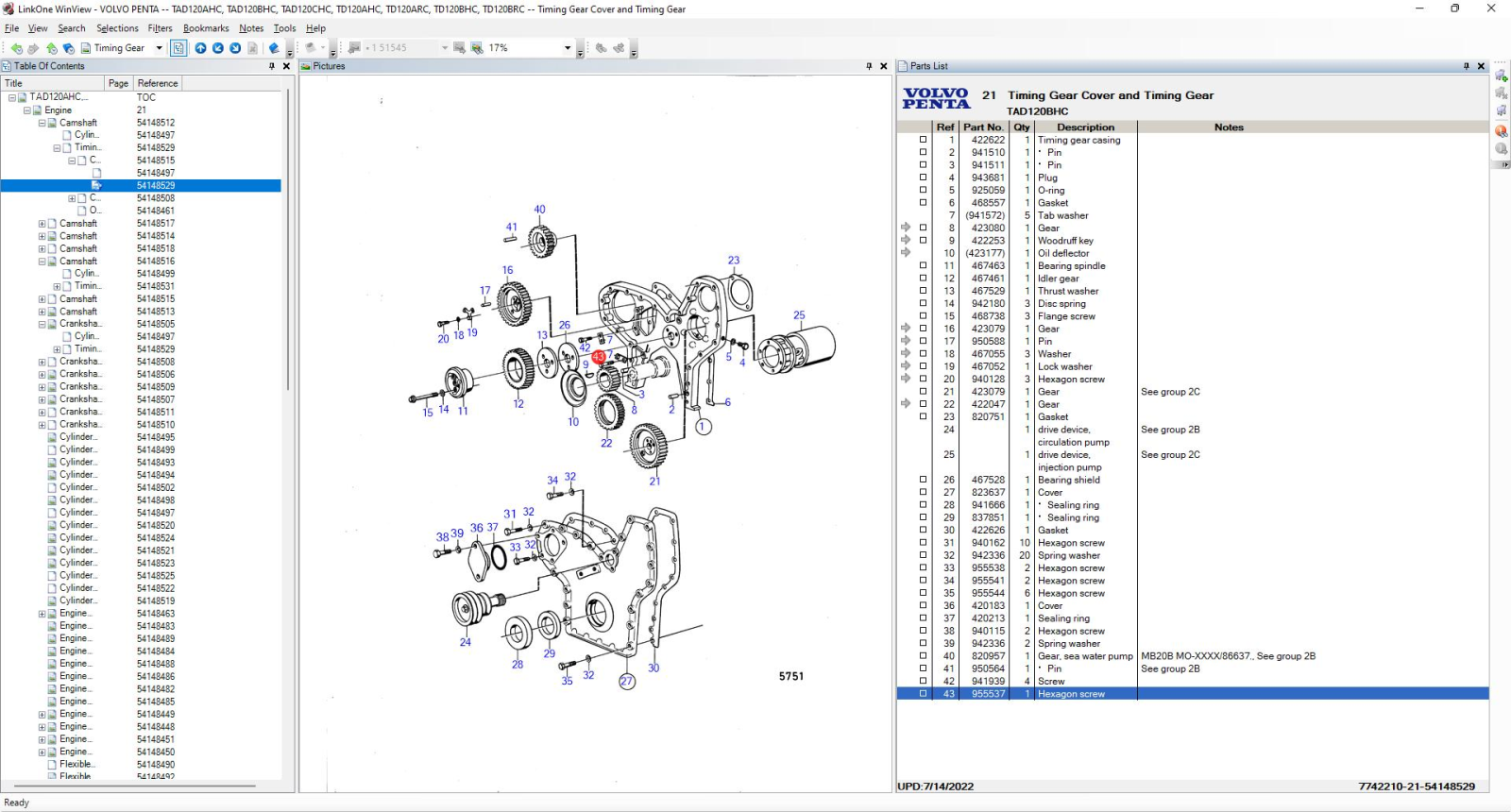This screenshot has width=1511, height=812.
Task: Tick the checkbox for Timing gear casing
Action: 923,140
